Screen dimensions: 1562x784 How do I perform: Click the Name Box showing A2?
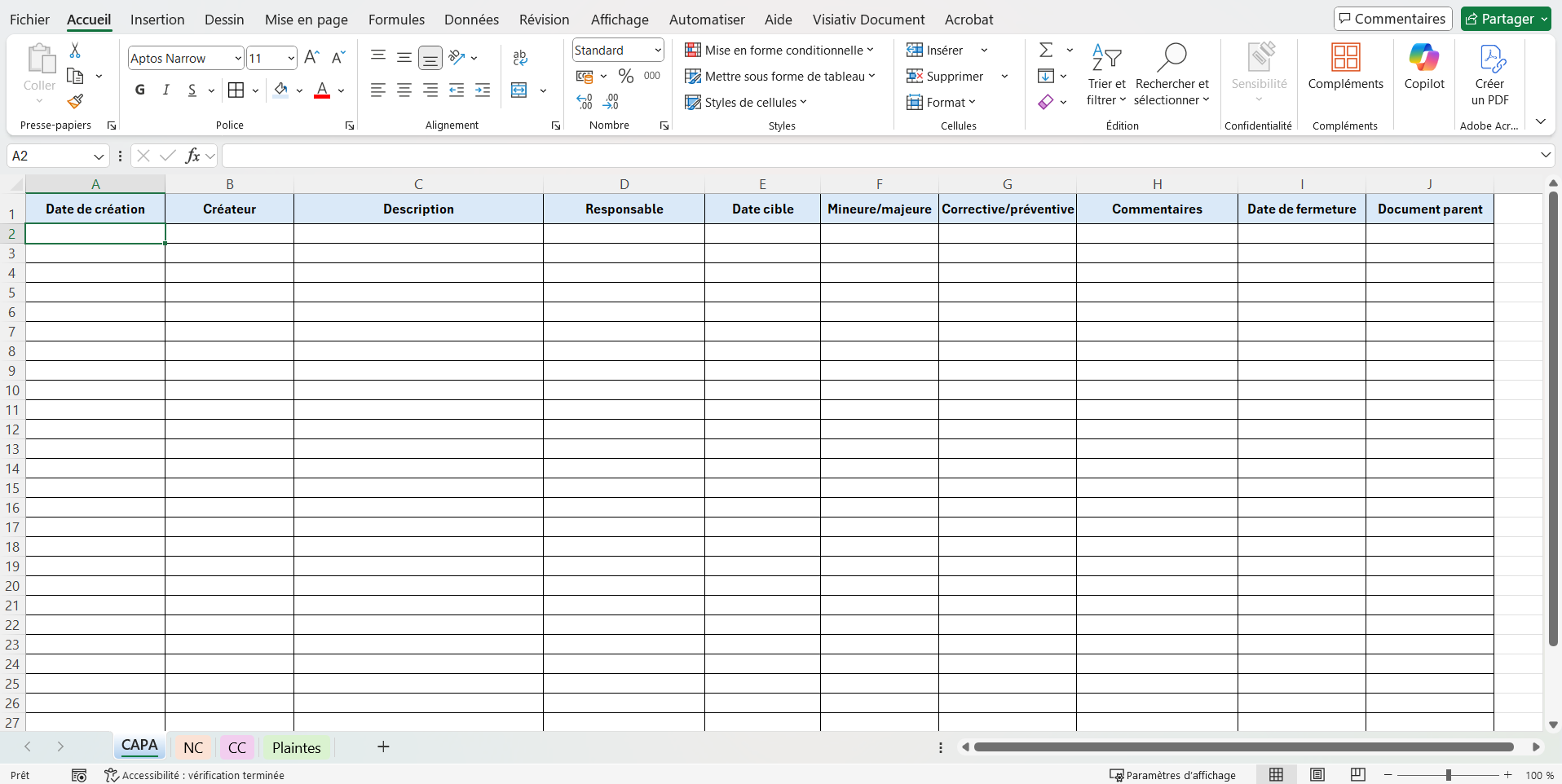coord(49,156)
